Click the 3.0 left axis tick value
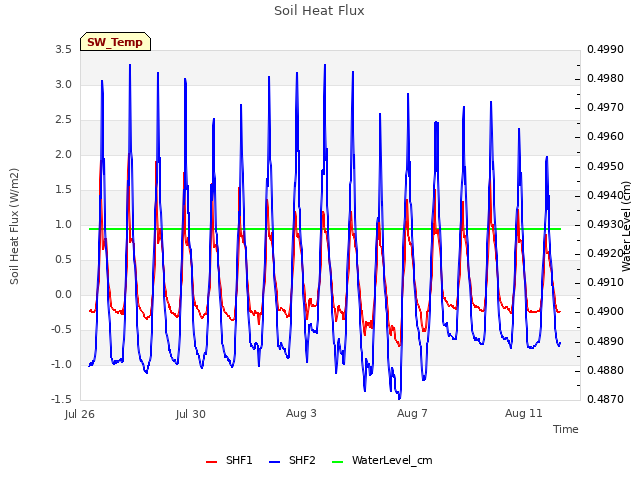Image resolution: width=640 pixels, height=480 pixels. [64, 84]
